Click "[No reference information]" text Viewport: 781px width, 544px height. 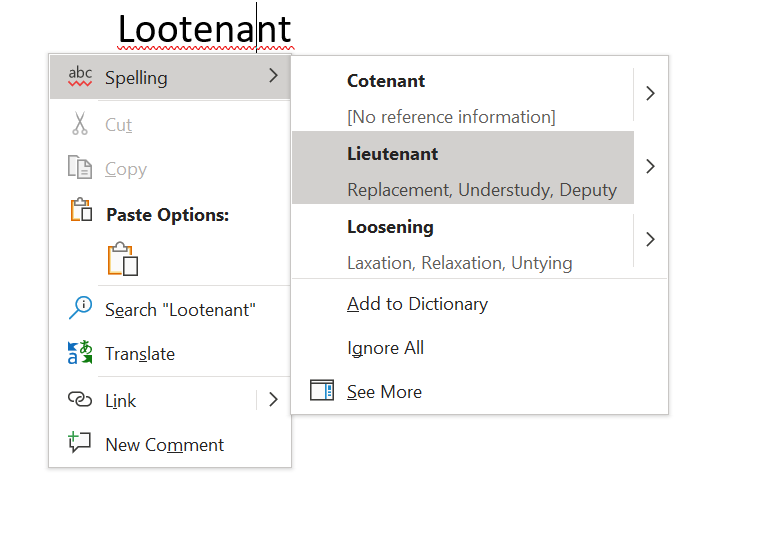pyautogui.click(x=451, y=117)
